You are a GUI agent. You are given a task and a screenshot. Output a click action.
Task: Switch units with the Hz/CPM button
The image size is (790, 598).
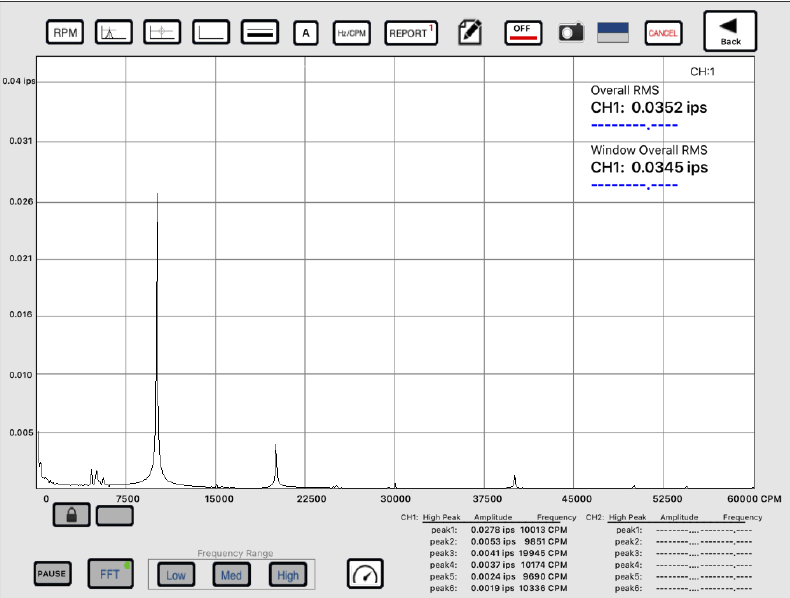tap(352, 33)
